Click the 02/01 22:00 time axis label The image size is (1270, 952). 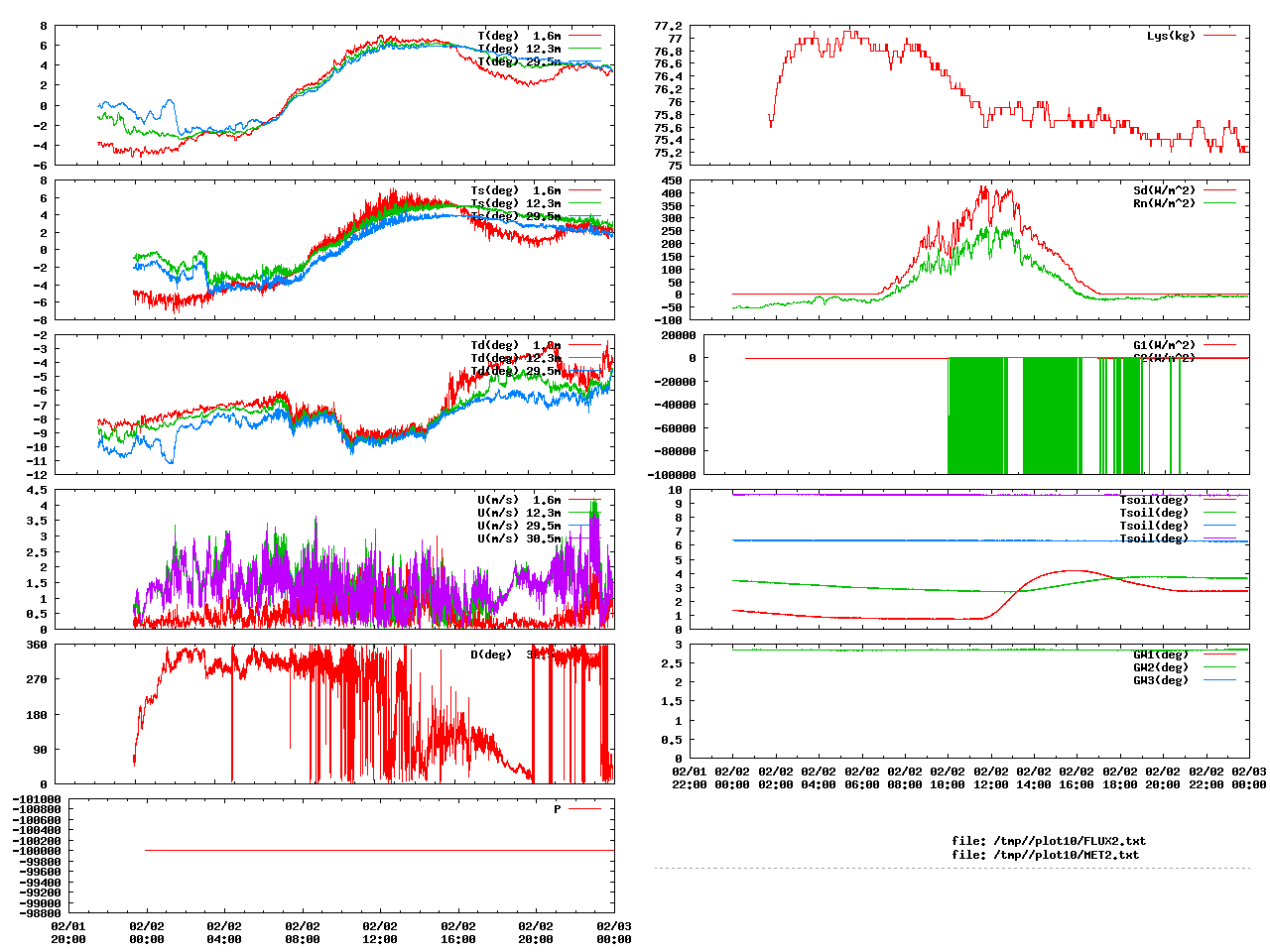pos(690,777)
